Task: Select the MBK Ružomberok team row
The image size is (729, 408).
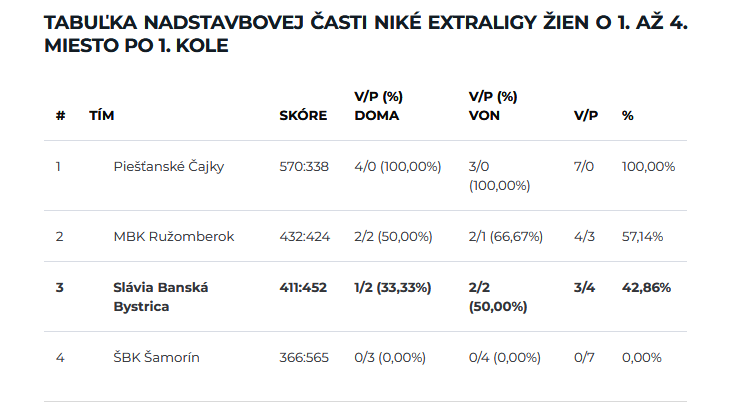Action: (x=365, y=236)
